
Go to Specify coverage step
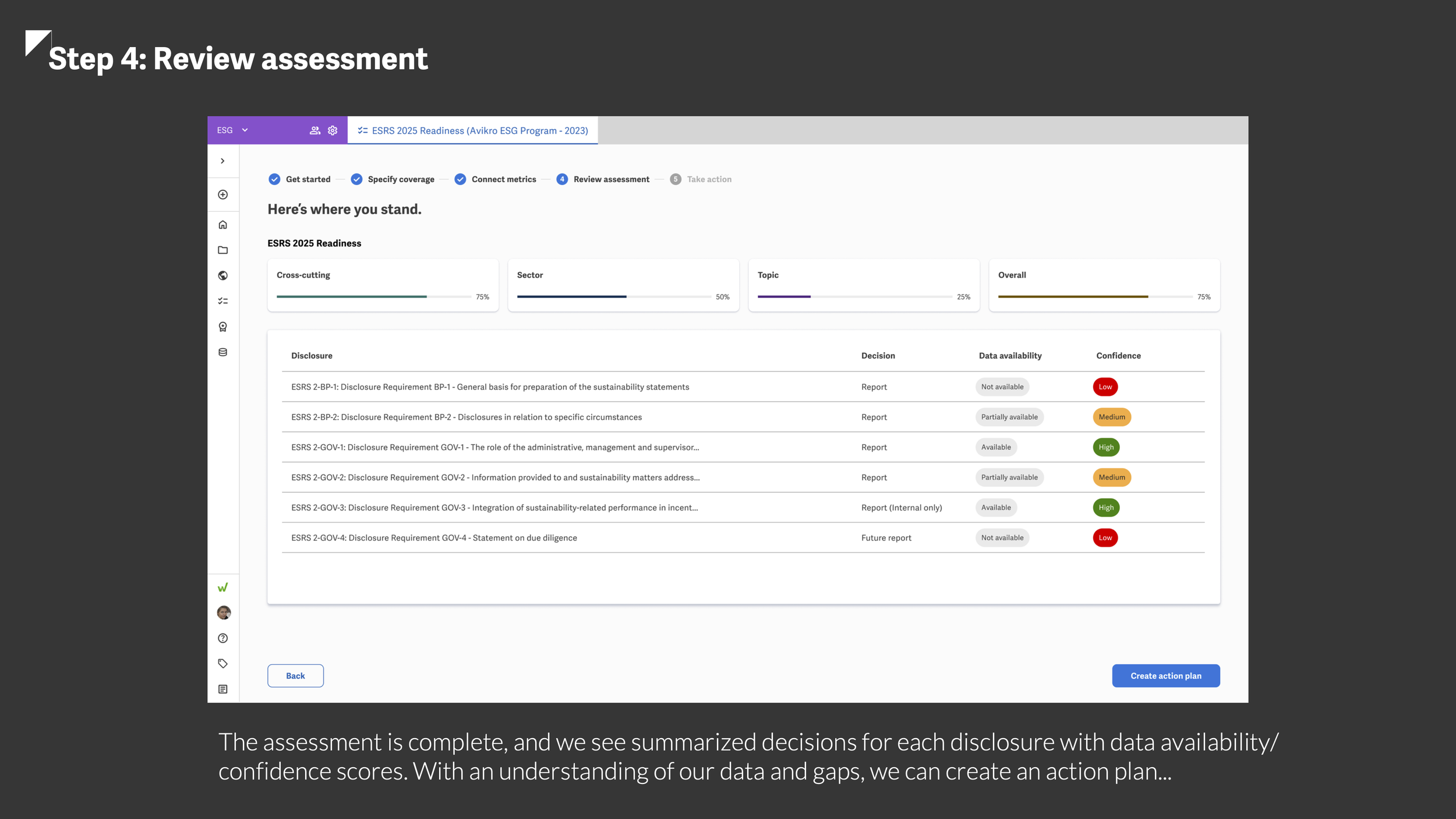(x=393, y=179)
